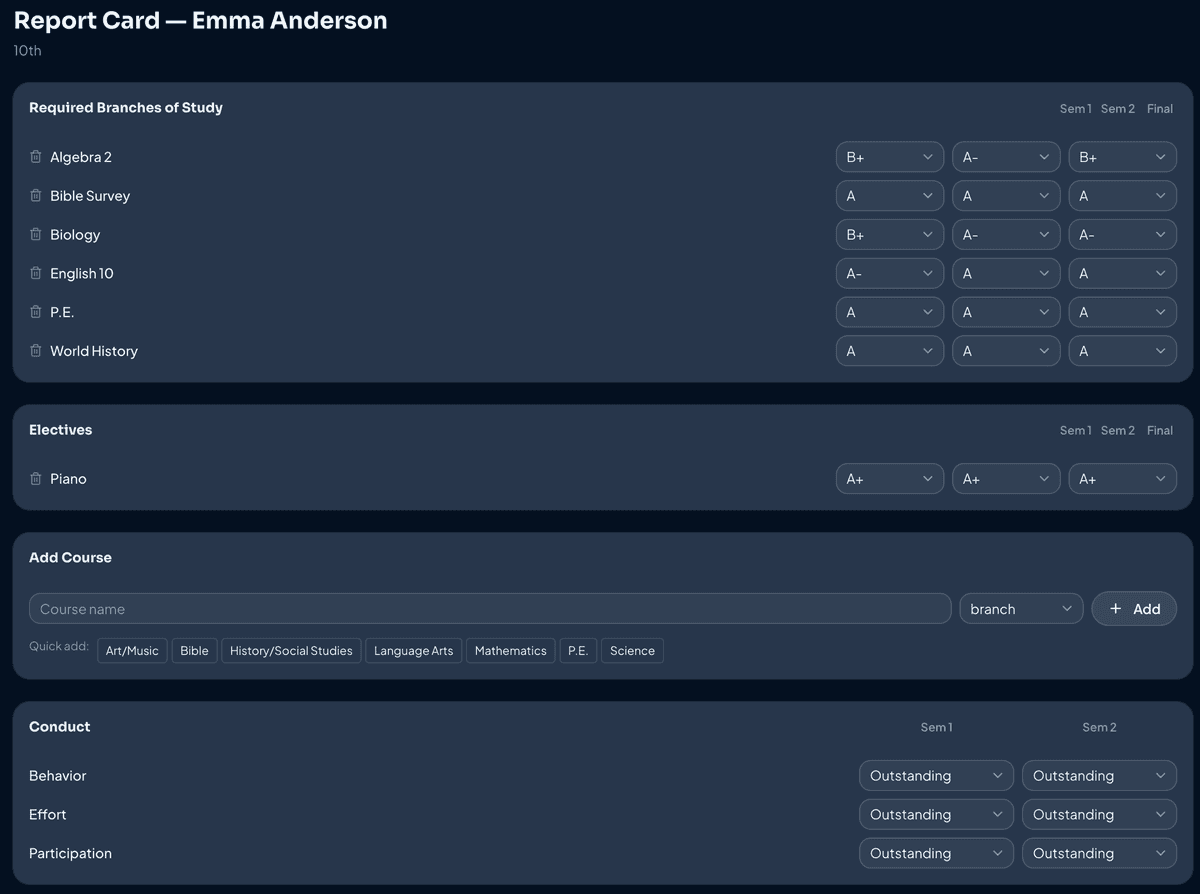Select History/Social Studies quick add chip
Screen dimensions: 1200x894
(291, 651)
